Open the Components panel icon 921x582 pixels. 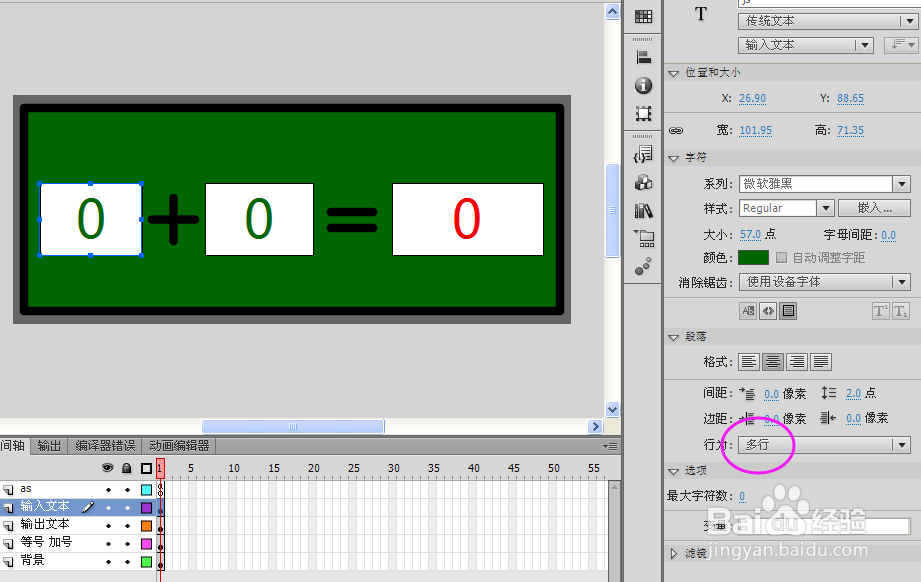[x=643, y=184]
